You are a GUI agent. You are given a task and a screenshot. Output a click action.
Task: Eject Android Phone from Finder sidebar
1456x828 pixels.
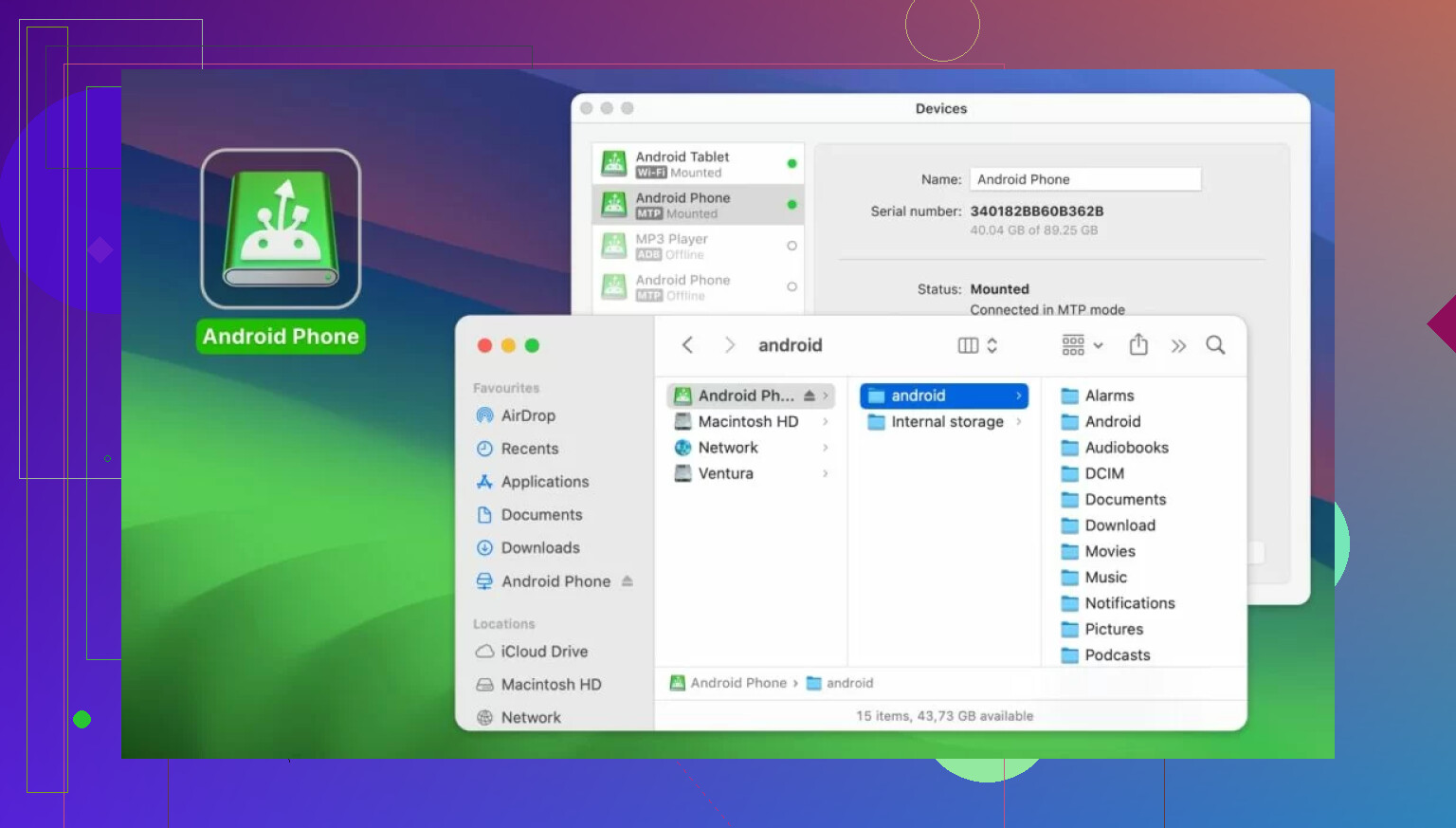click(x=627, y=580)
